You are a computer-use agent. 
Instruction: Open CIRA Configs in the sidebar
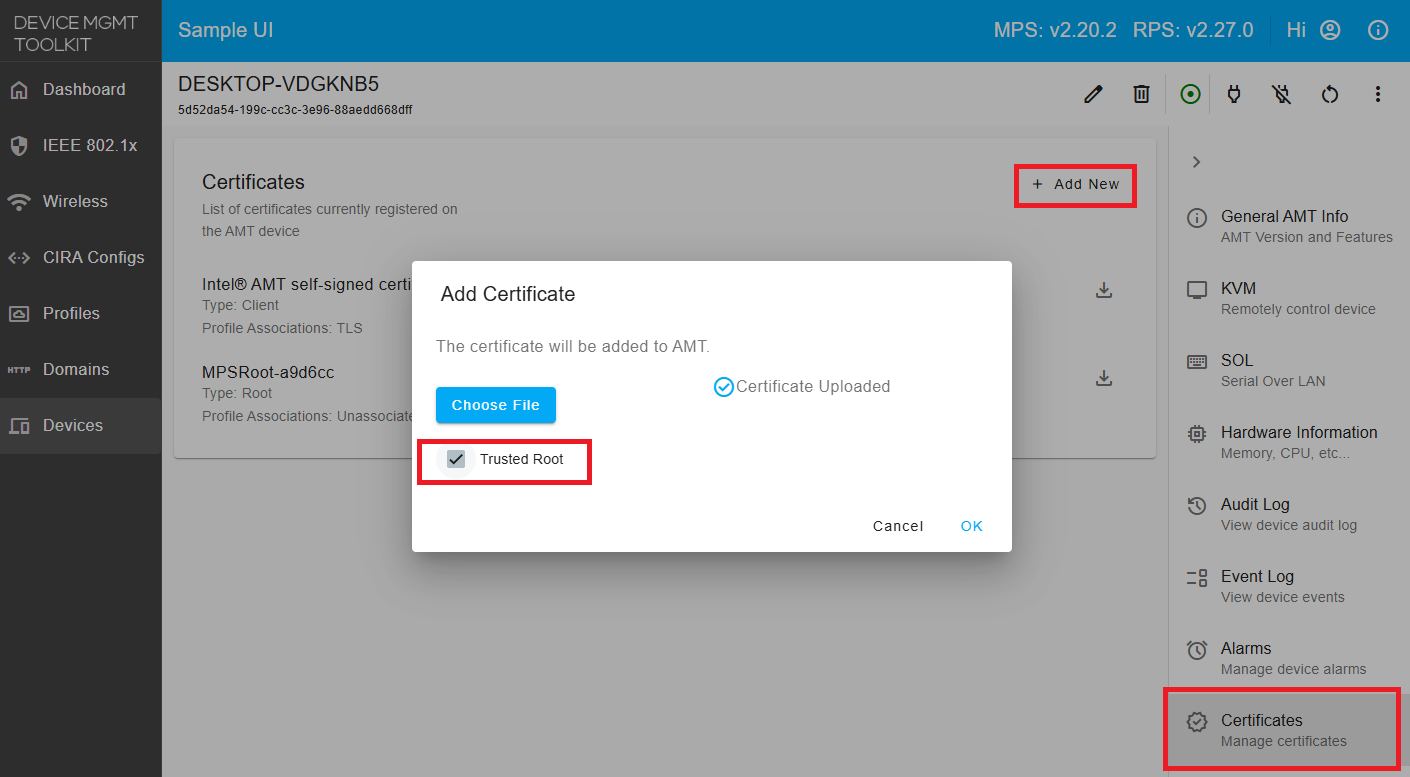[81, 257]
